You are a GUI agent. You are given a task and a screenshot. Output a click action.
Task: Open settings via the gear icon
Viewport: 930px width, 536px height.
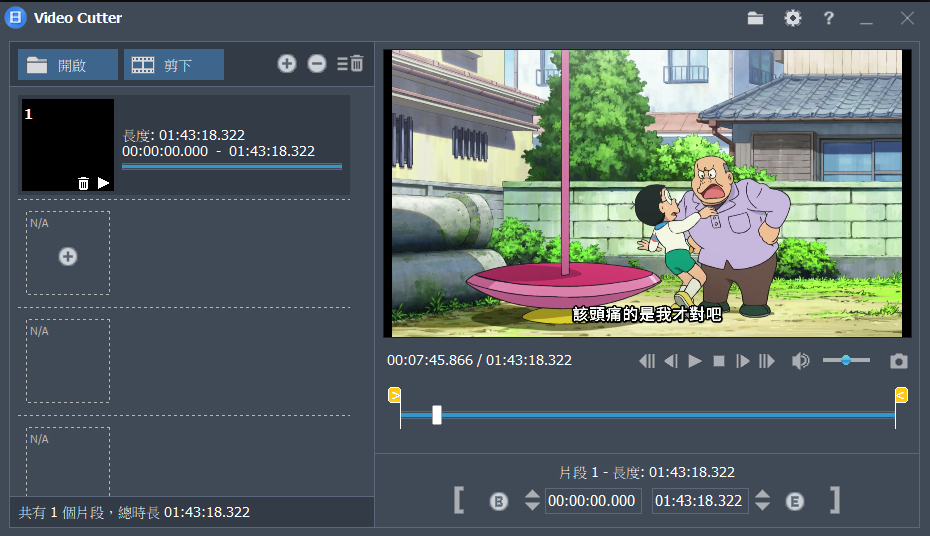coord(792,18)
